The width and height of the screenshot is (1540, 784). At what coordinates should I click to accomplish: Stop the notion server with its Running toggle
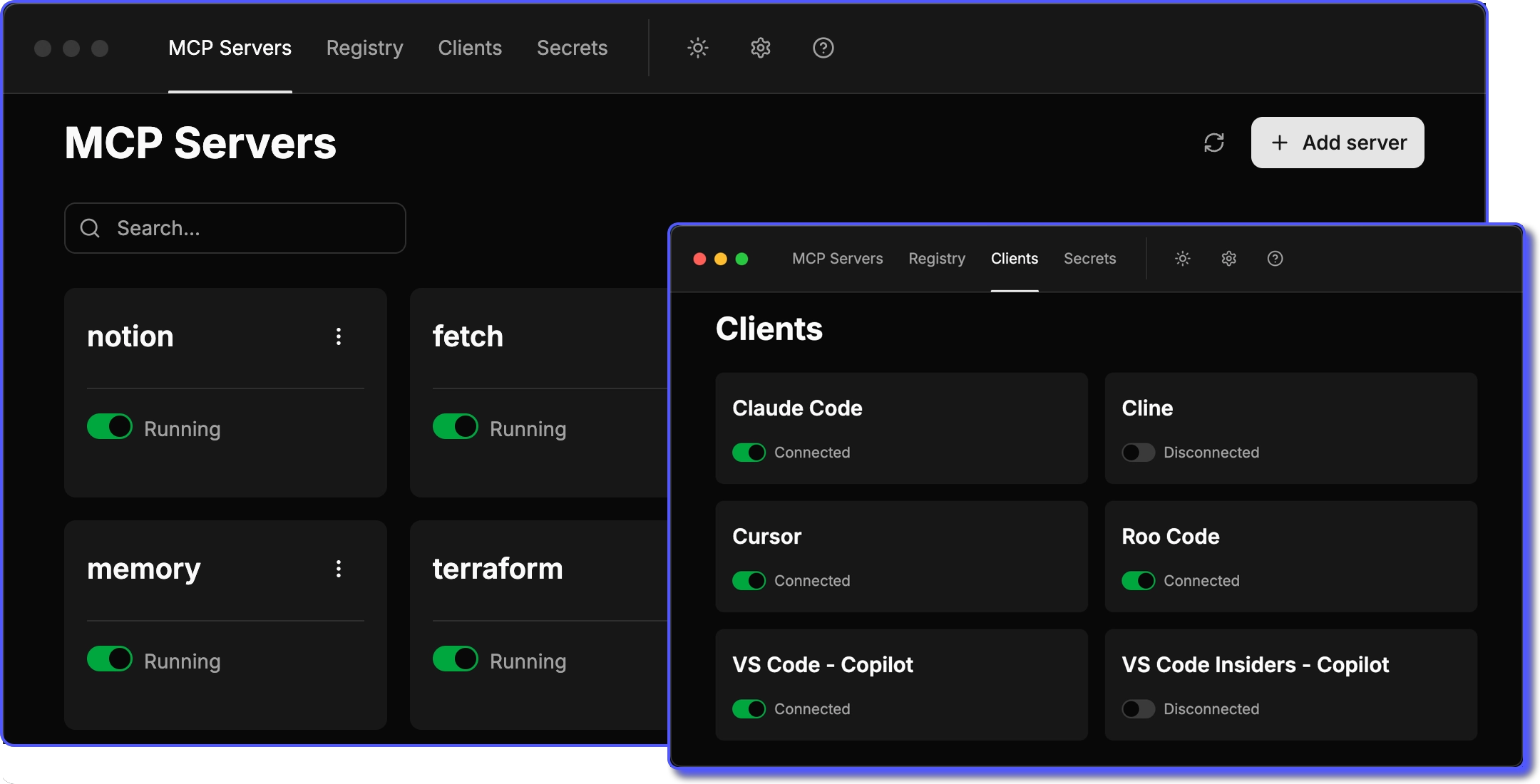(x=111, y=426)
